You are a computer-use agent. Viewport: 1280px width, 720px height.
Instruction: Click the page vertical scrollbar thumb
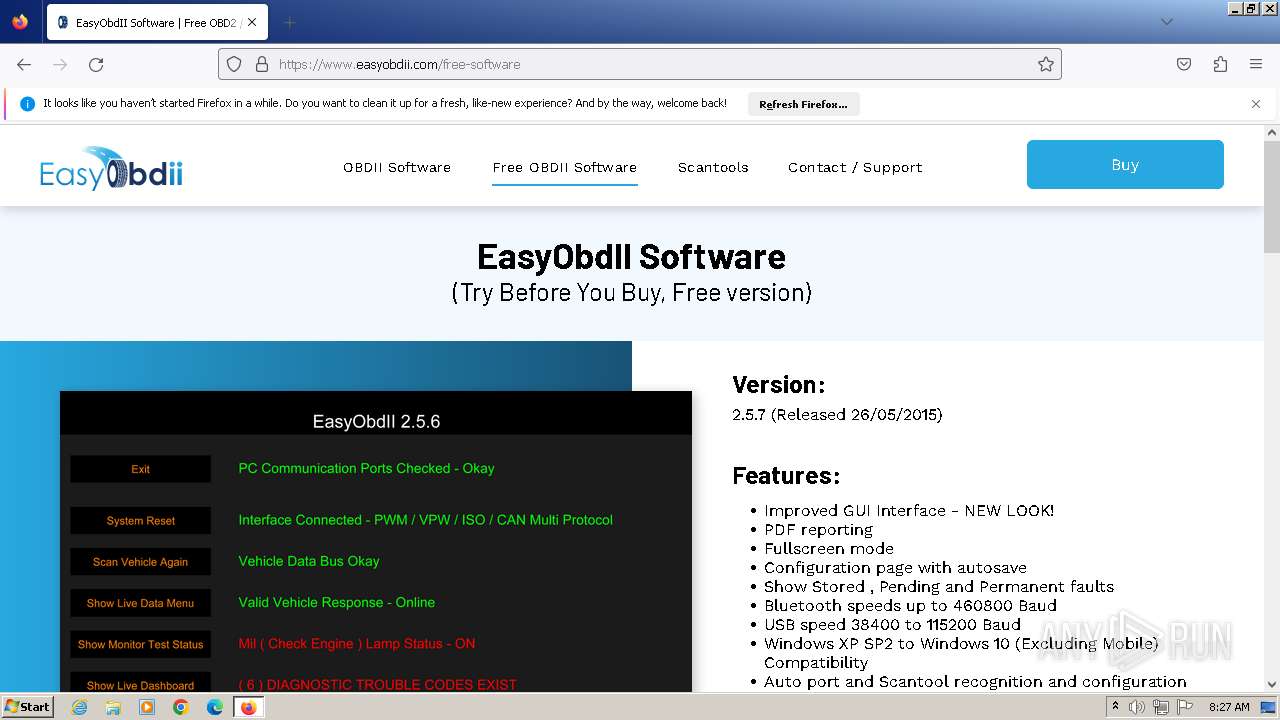tap(1272, 197)
